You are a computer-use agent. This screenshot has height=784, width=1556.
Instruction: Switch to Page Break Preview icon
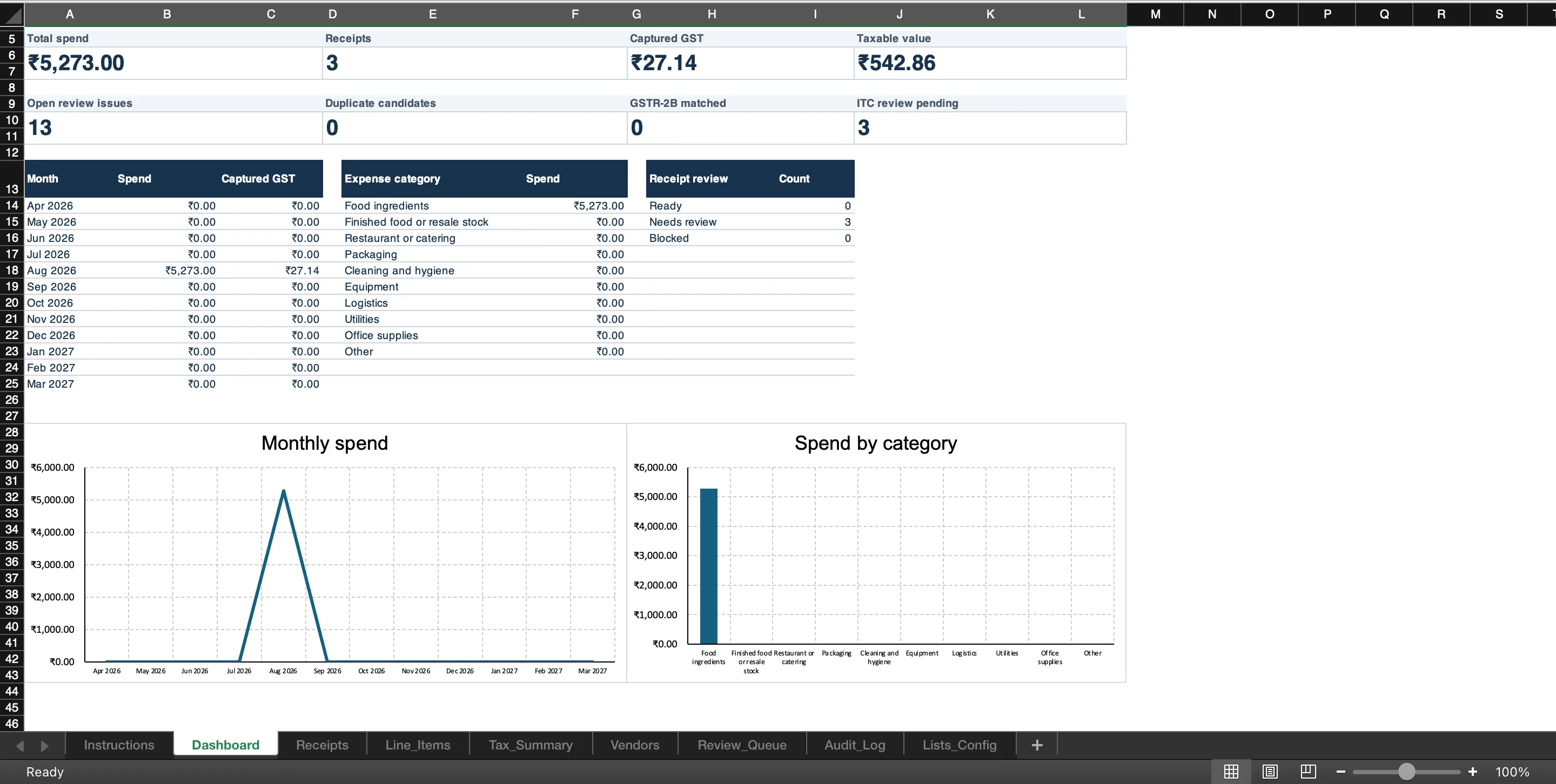[1309, 772]
